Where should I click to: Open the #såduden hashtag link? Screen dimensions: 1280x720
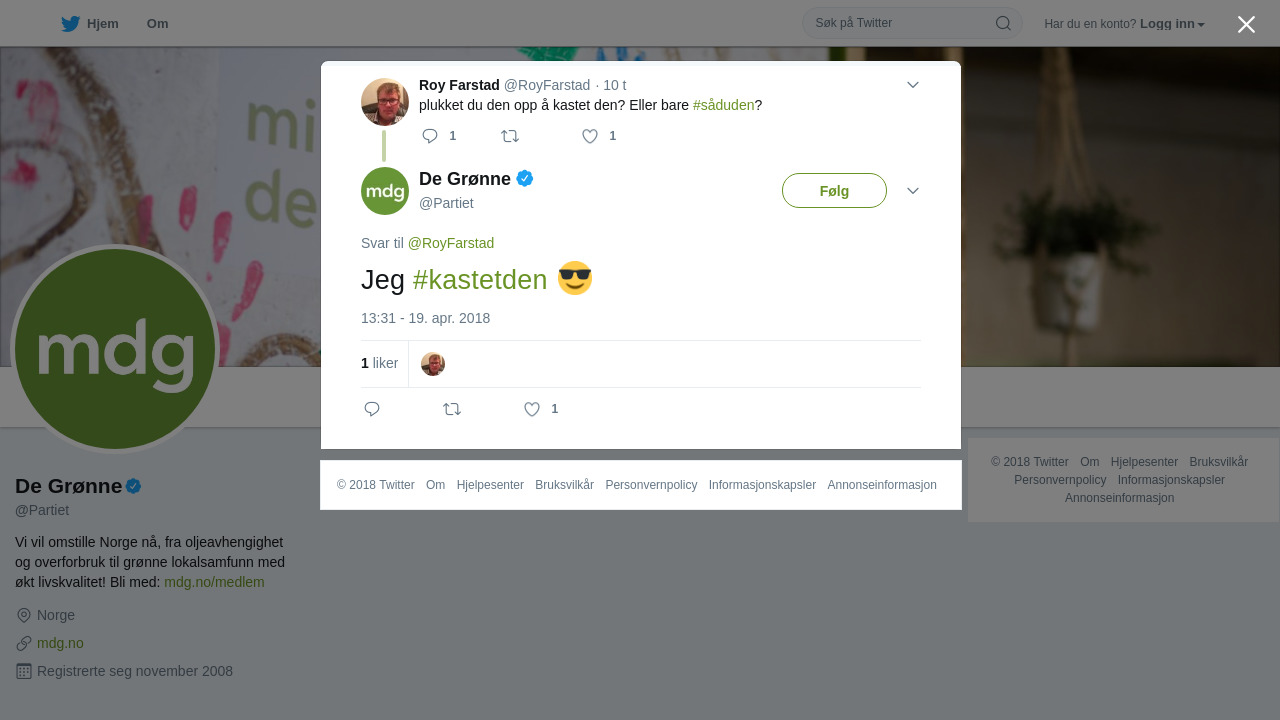[x=724, y=105]
